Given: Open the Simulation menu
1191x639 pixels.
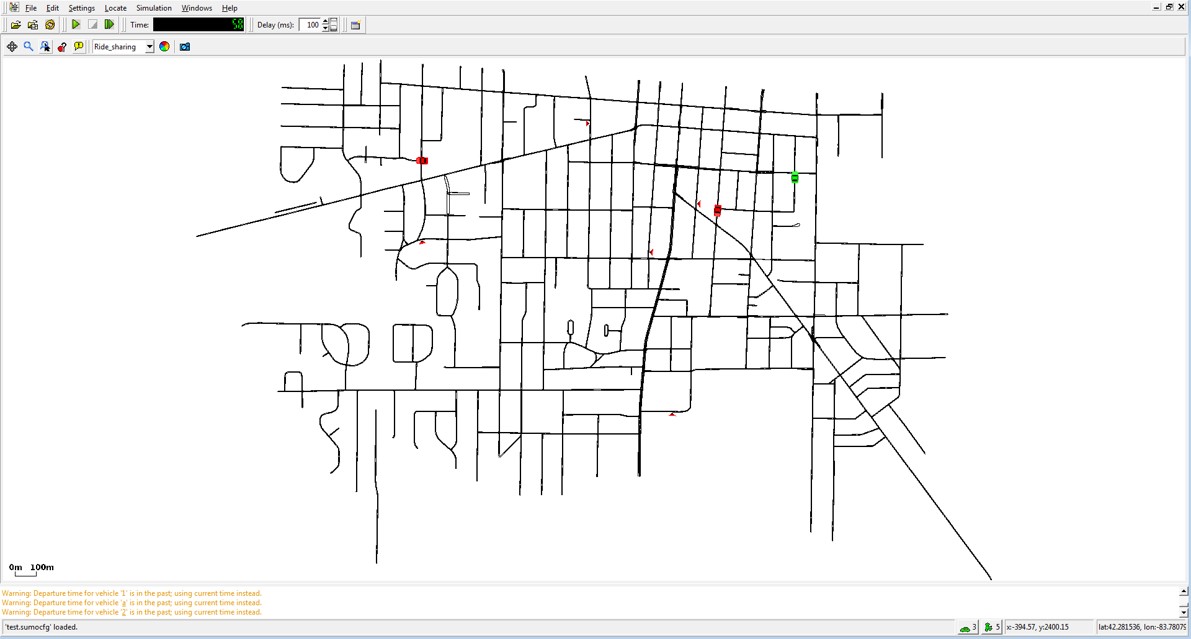Looking at the screenshot, I should click(153, 8).
